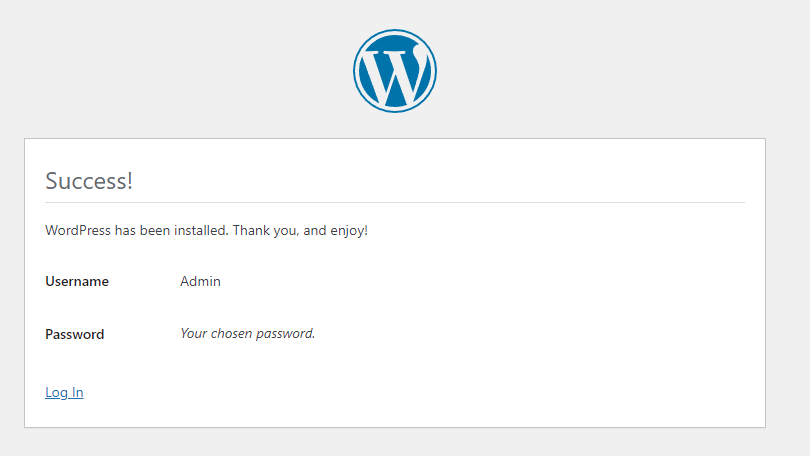Click the "Success!" heading
Image resolution: width=810 pixels, height=456 pixels.
[x=89, y=181]
